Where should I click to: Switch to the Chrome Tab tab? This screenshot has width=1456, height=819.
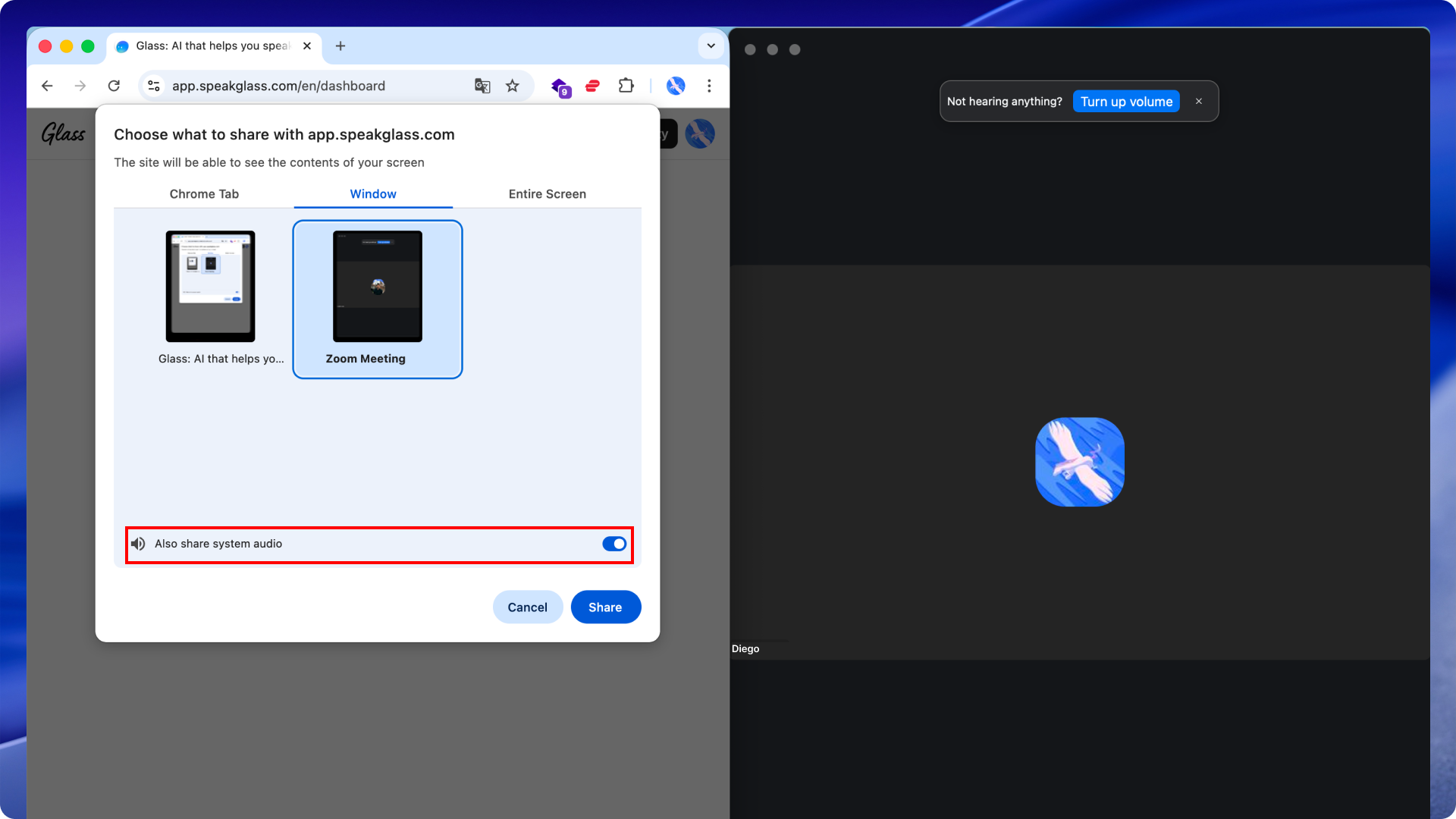pos(204,194)
